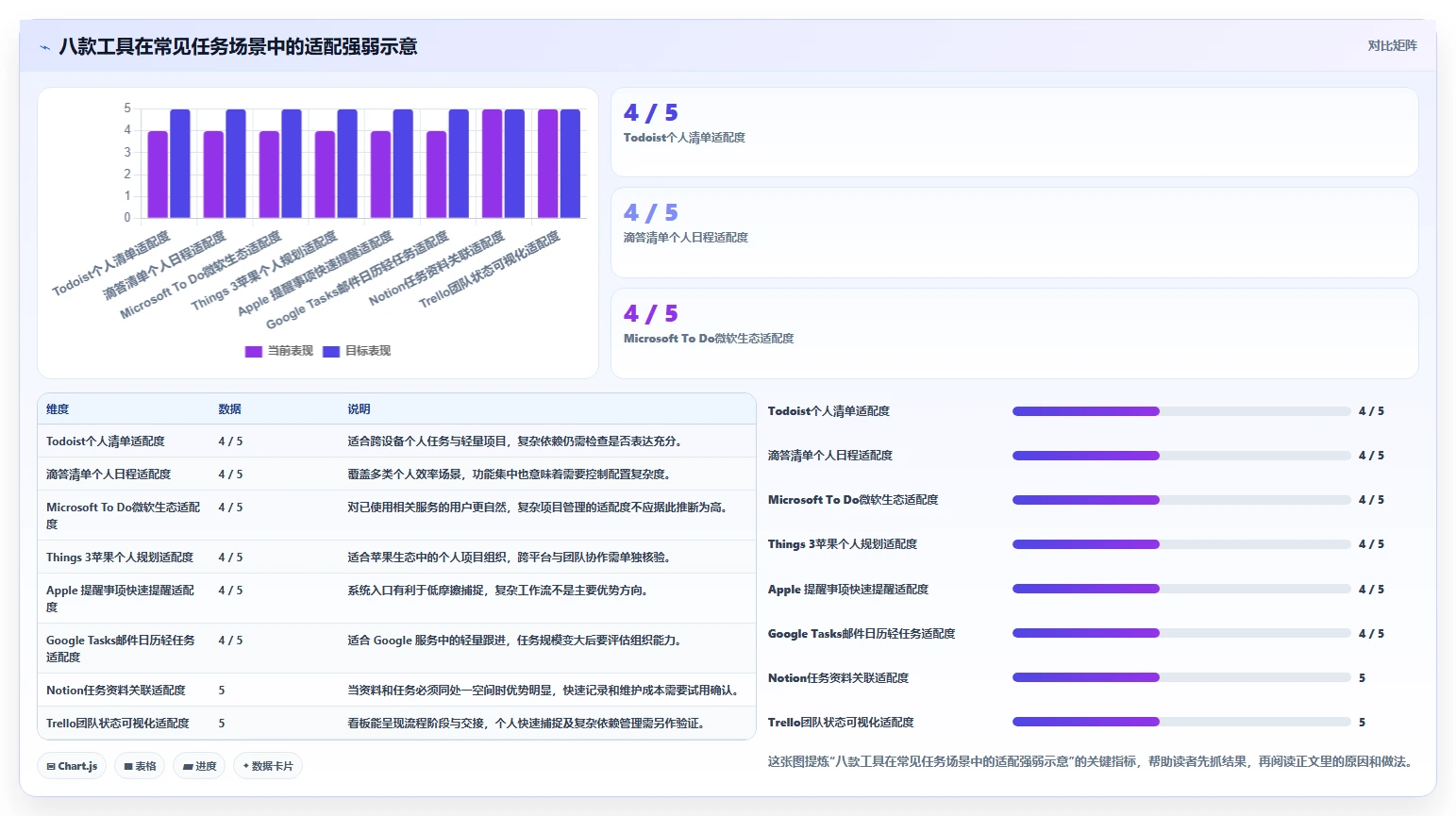The height and width of the screenshot is (816, 1456).
Task: Click the Todoist个人清单适配度 progress bar
Action: click(1181, 411)
